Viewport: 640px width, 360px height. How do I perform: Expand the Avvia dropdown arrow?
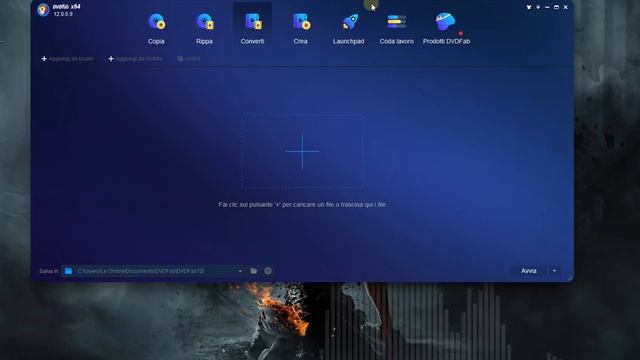[554, 271]
